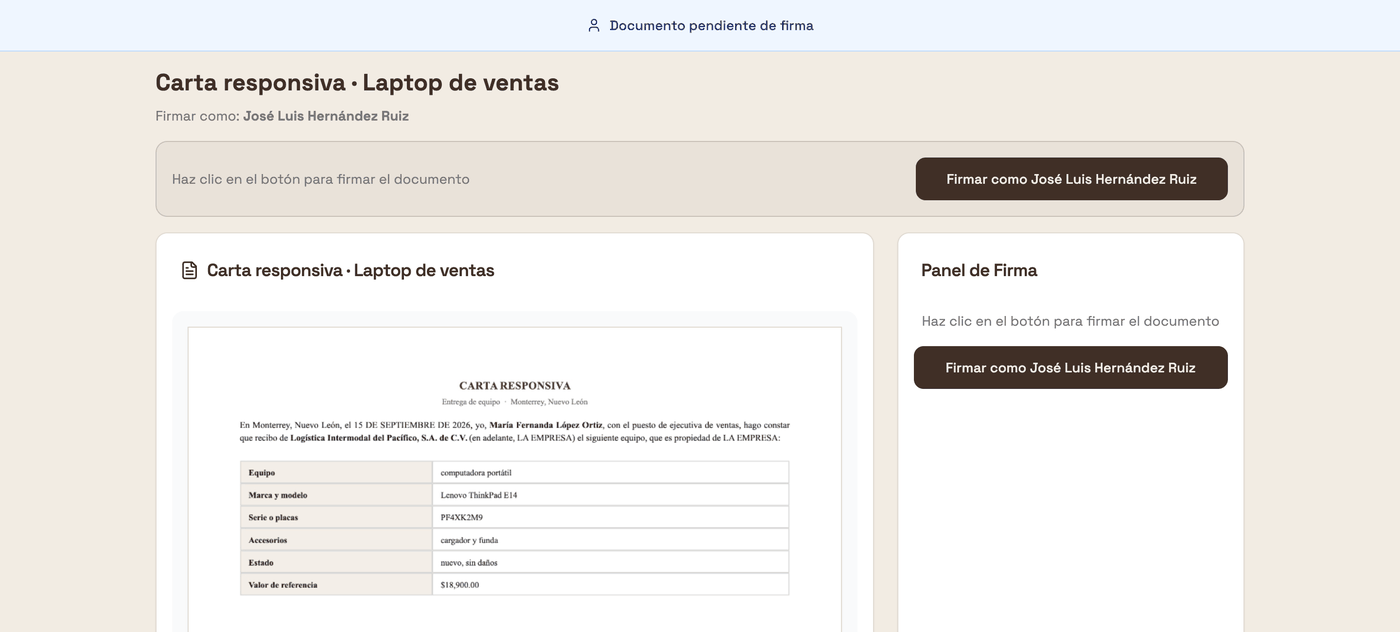
Task: Click the user icon in the top banner
Action: coord(594,26)
